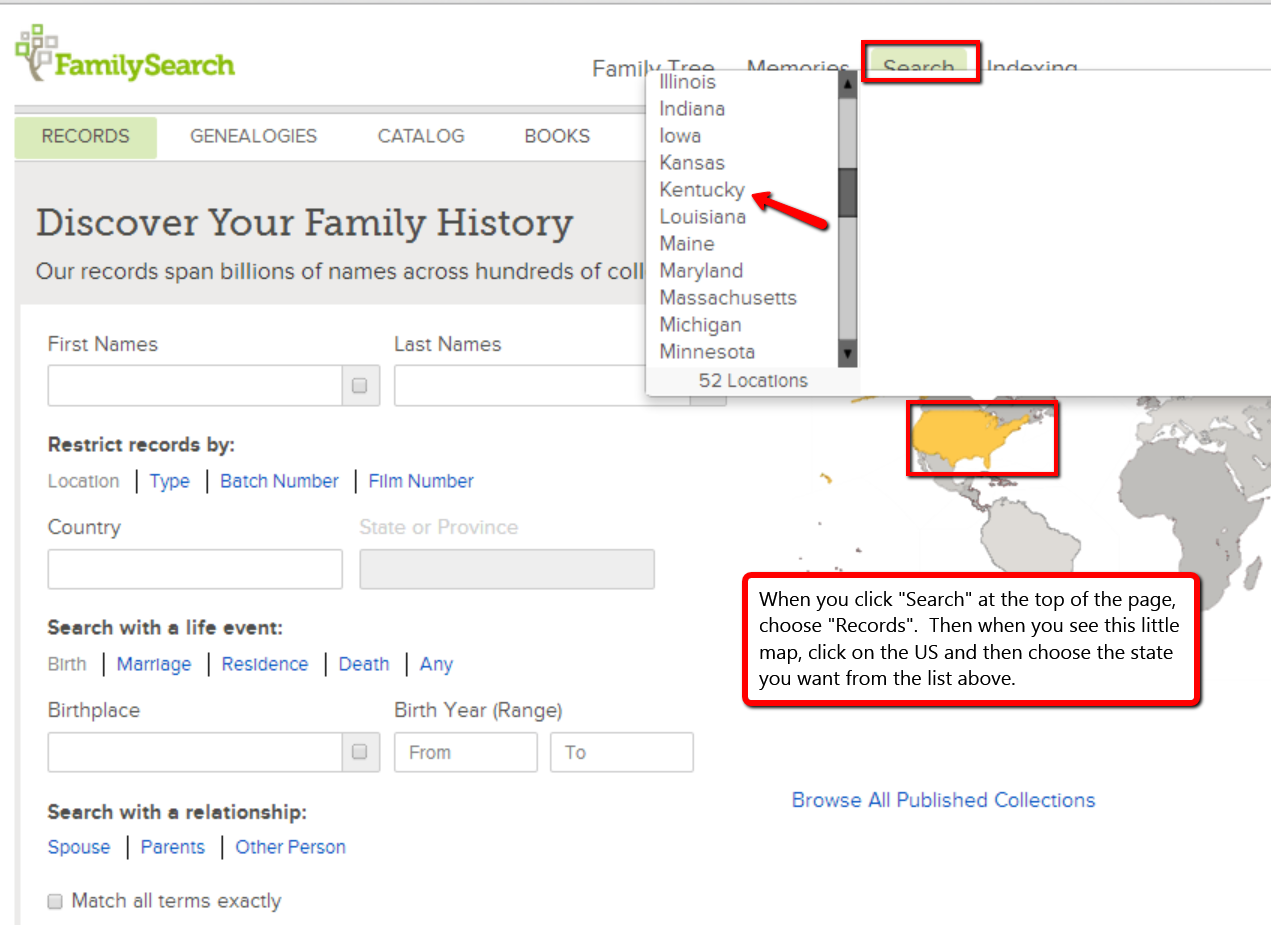This screenshot has height=925, width=1271.
Task: Click the Birth Year From field
Action: (466, 752)
